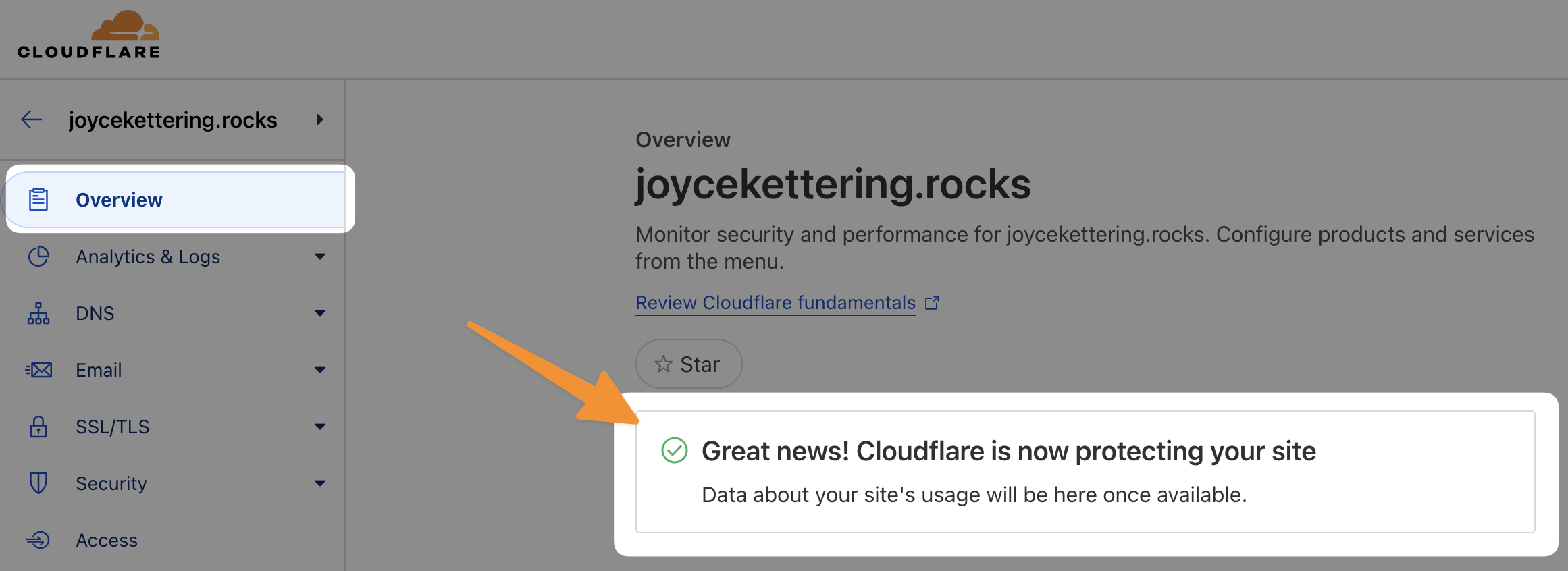The width and height of the screenshot is (1568, 571).
Task: Expand the DNS submenu arrow
Action: tap(320, 313)
